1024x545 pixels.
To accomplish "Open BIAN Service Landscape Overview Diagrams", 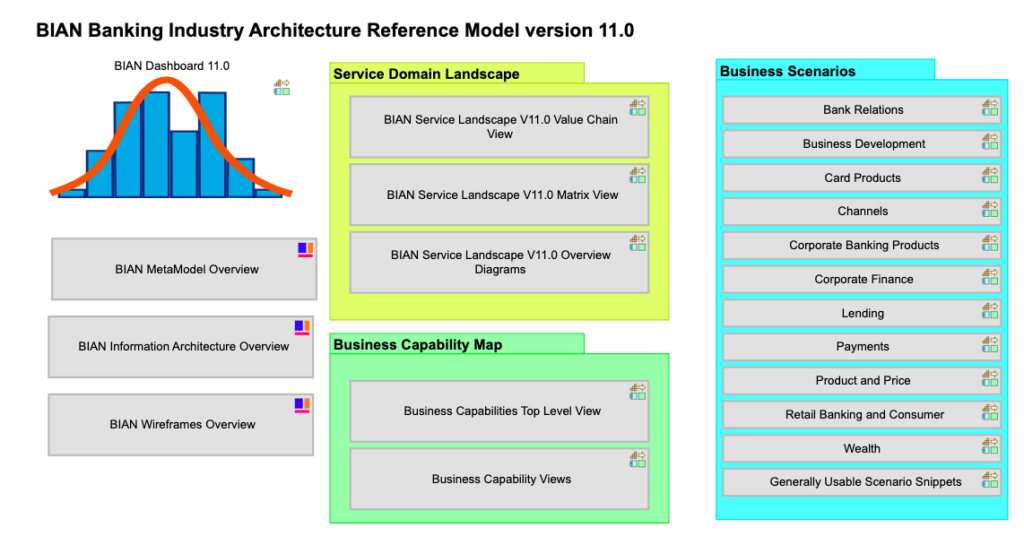I will tap(499, 262).
